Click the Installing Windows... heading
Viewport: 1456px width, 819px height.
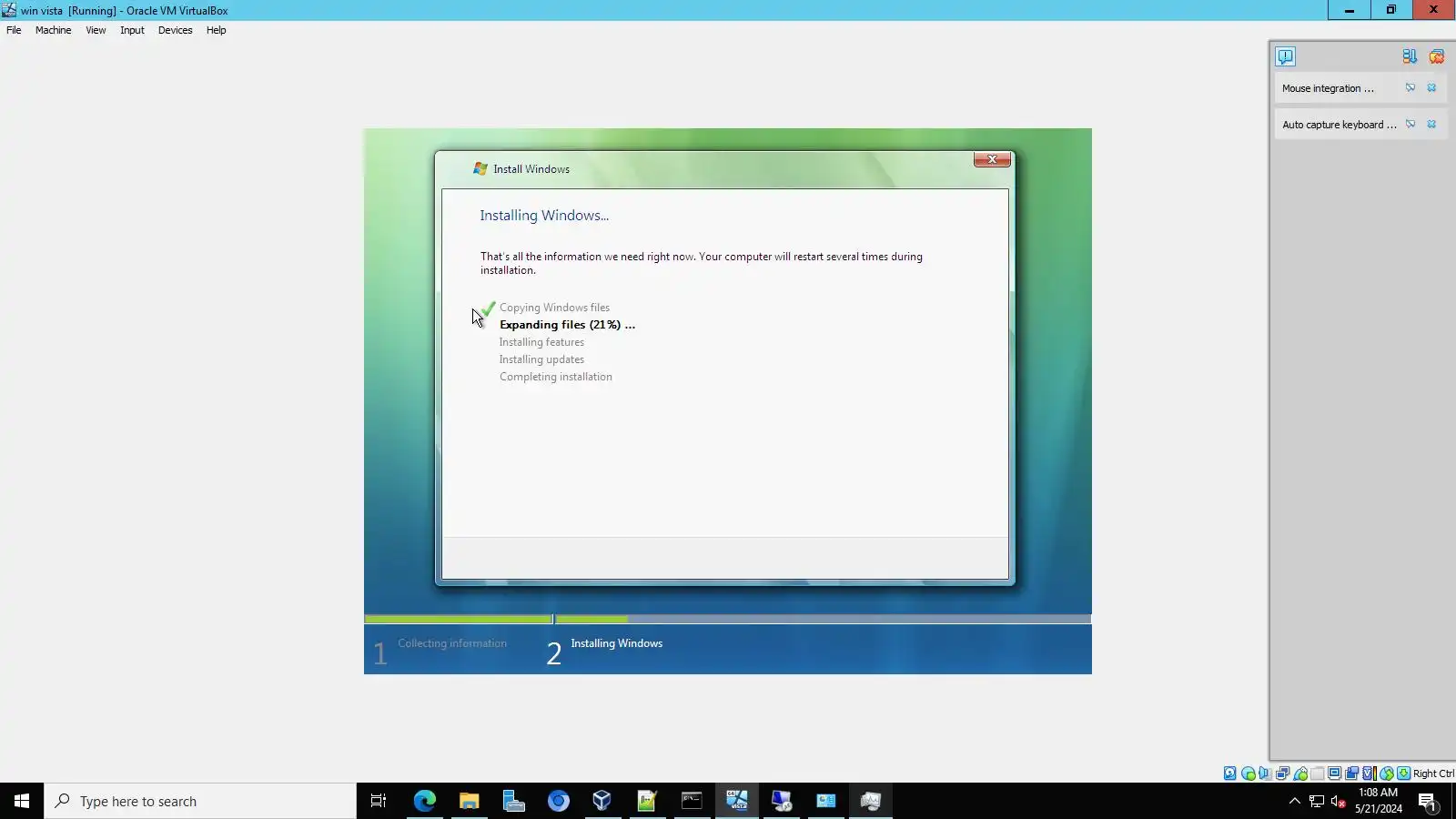coord(544,216)
